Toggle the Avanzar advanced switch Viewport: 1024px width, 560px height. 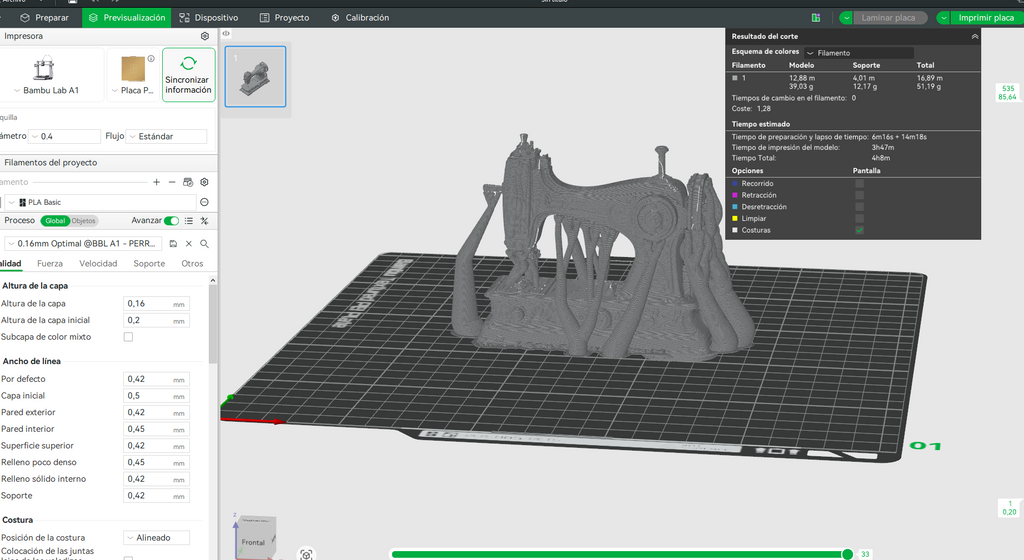pyautogui.click(x=172, y=221)
